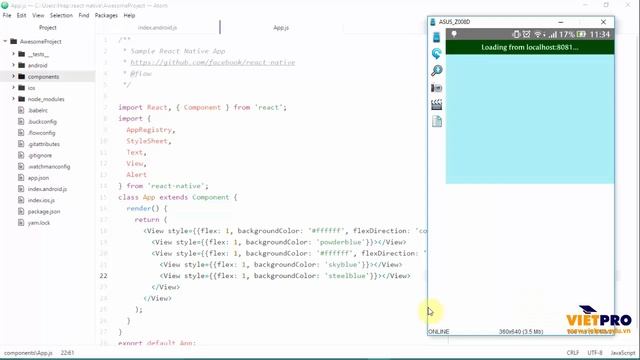Expand the android folder arrow

click(x=13, y=65)
